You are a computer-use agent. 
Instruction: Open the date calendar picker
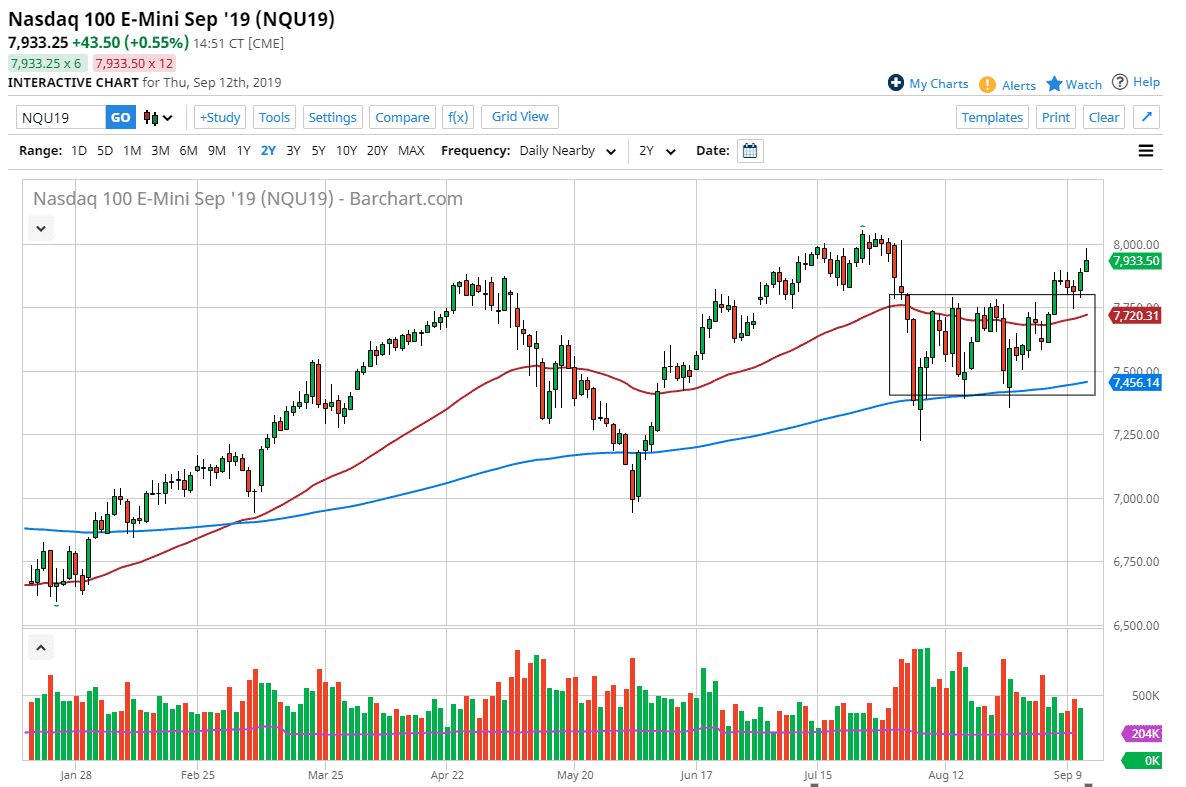tap(750, 151)
